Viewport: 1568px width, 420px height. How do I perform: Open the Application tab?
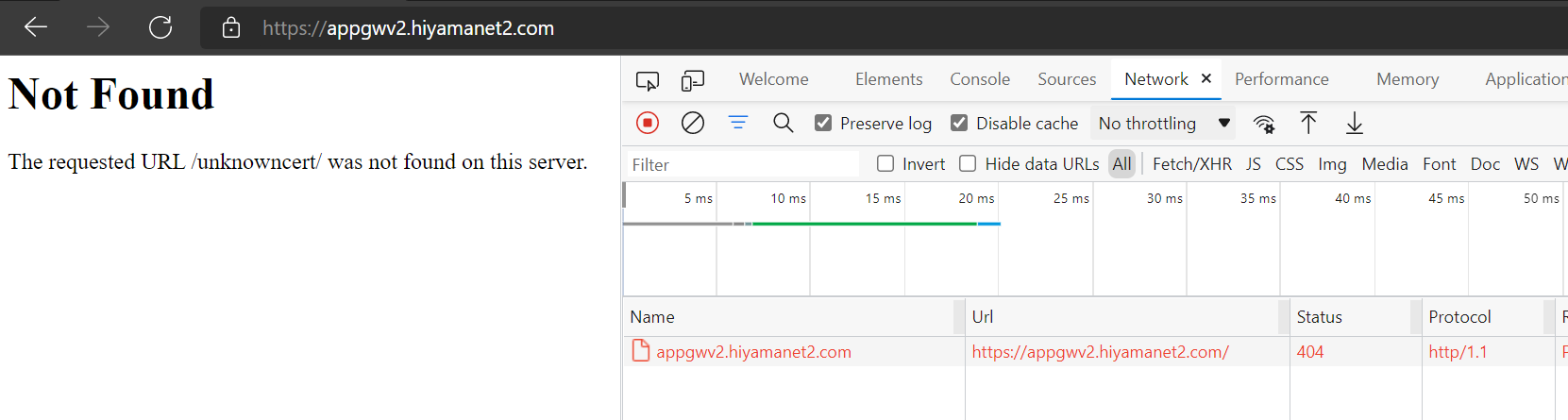1526,79
